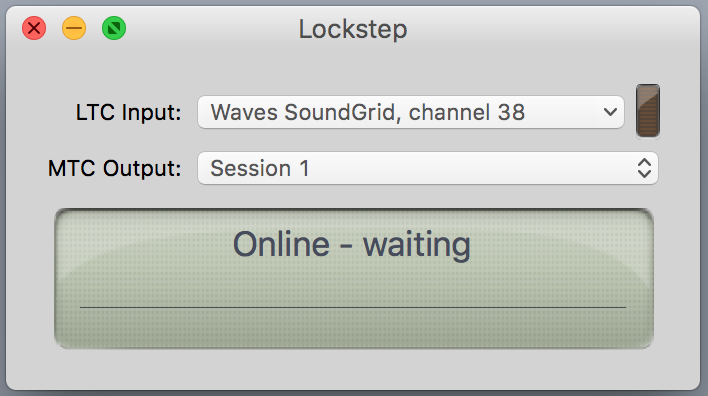The height and width of the screenshot is (396, 708).
Task: Select the Online - waiting status text
Action: click(x=351, y=244)
